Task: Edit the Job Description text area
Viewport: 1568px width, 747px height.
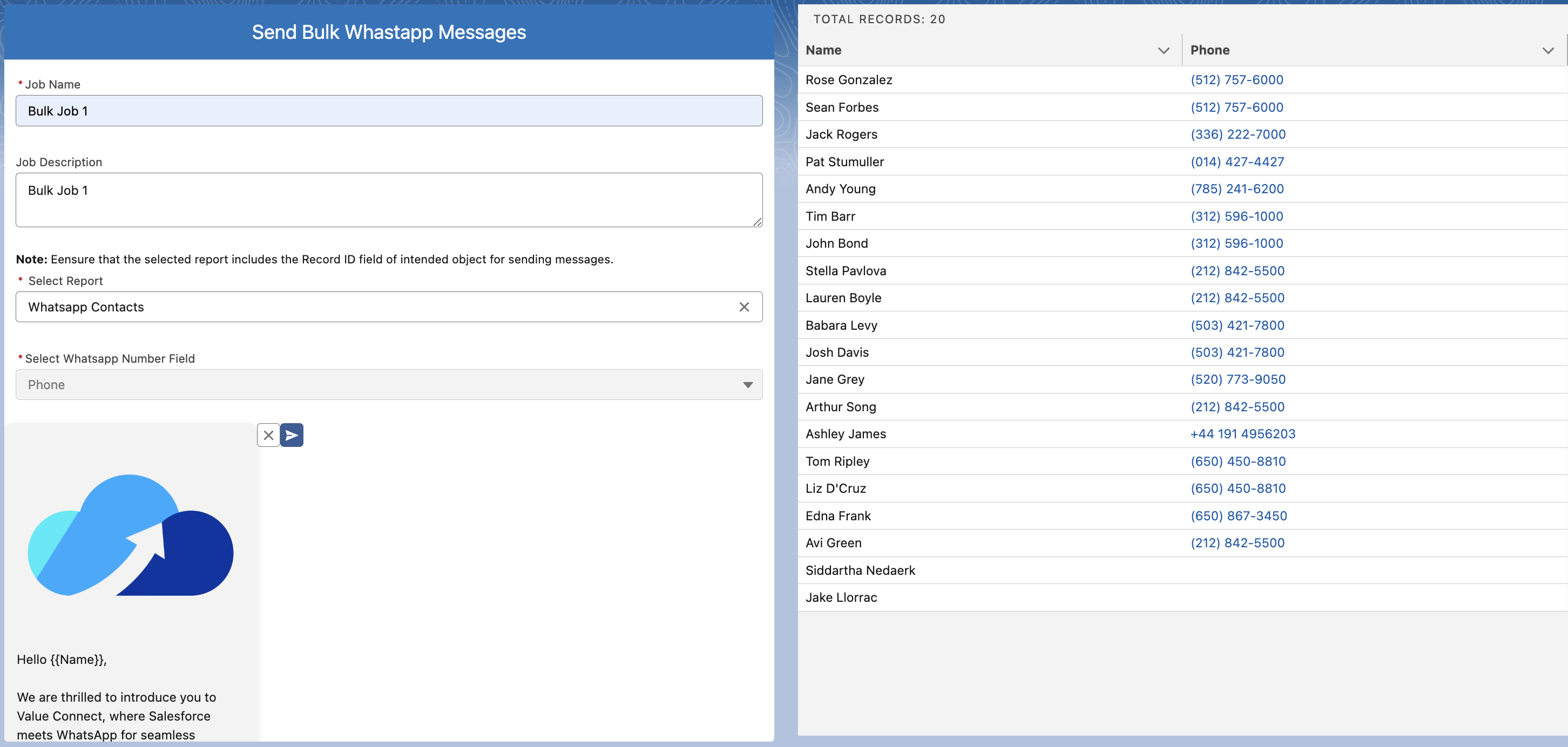Action: (389, 200)
